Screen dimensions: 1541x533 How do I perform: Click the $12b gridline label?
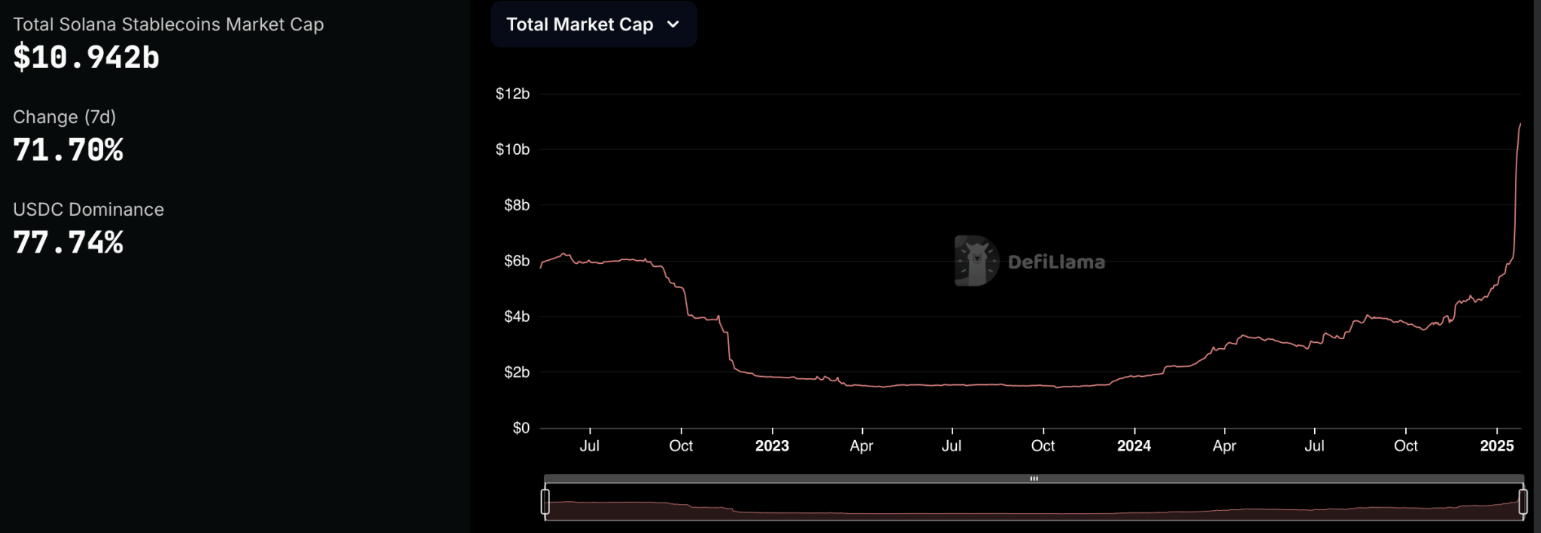click(x=512, y=94)
